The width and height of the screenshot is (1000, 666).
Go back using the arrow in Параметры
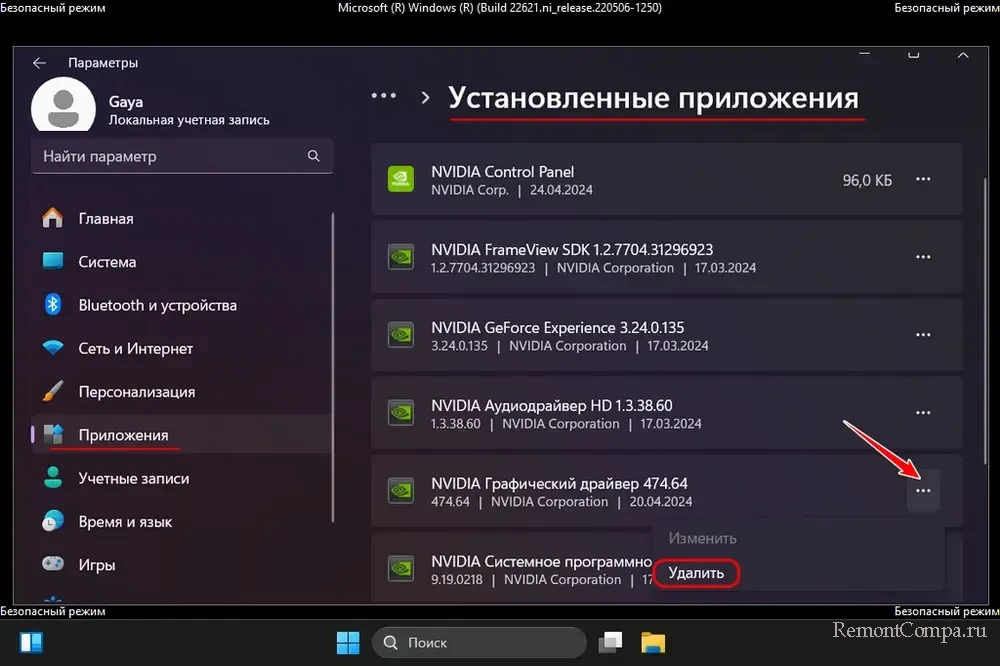pyautogui.click(x=40, y=63)
